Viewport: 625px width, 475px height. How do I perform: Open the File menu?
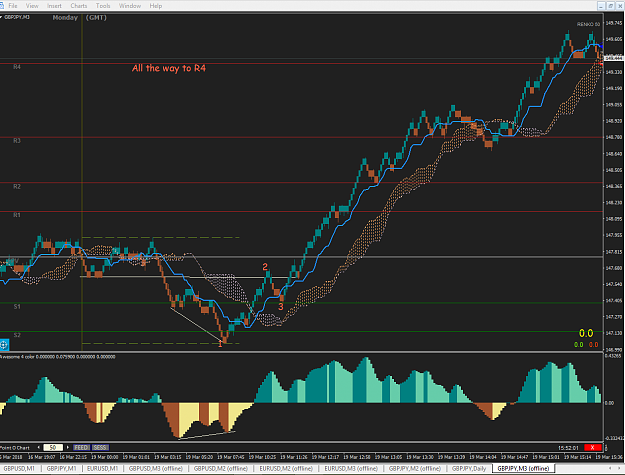click(x=13, y=6)
